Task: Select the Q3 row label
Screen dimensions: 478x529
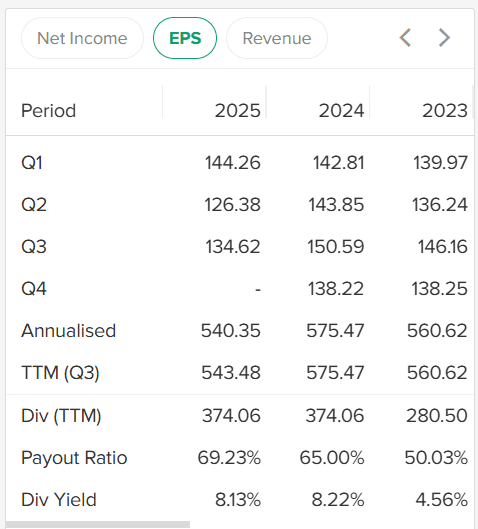Action: (x=34, y=246)
